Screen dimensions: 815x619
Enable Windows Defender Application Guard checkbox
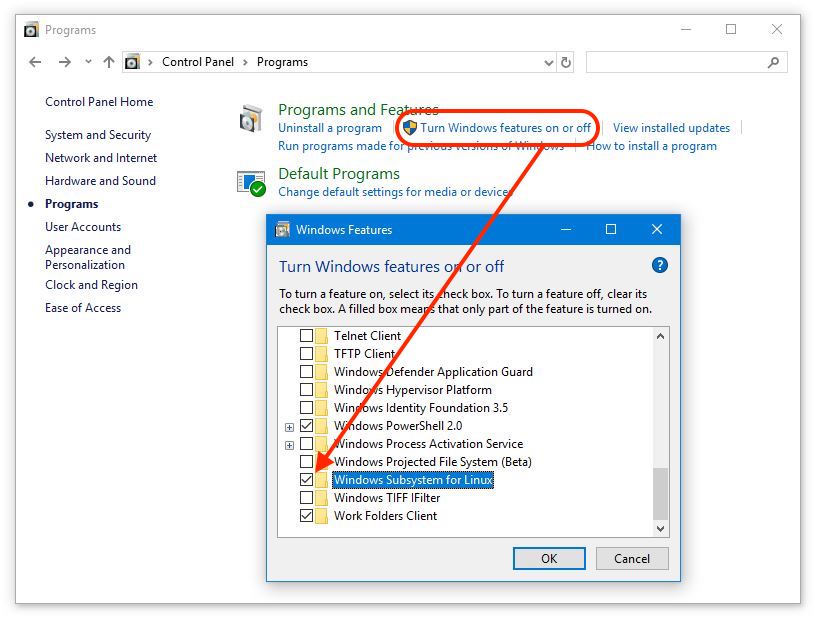pyautogui.click(x=307, y=372)
